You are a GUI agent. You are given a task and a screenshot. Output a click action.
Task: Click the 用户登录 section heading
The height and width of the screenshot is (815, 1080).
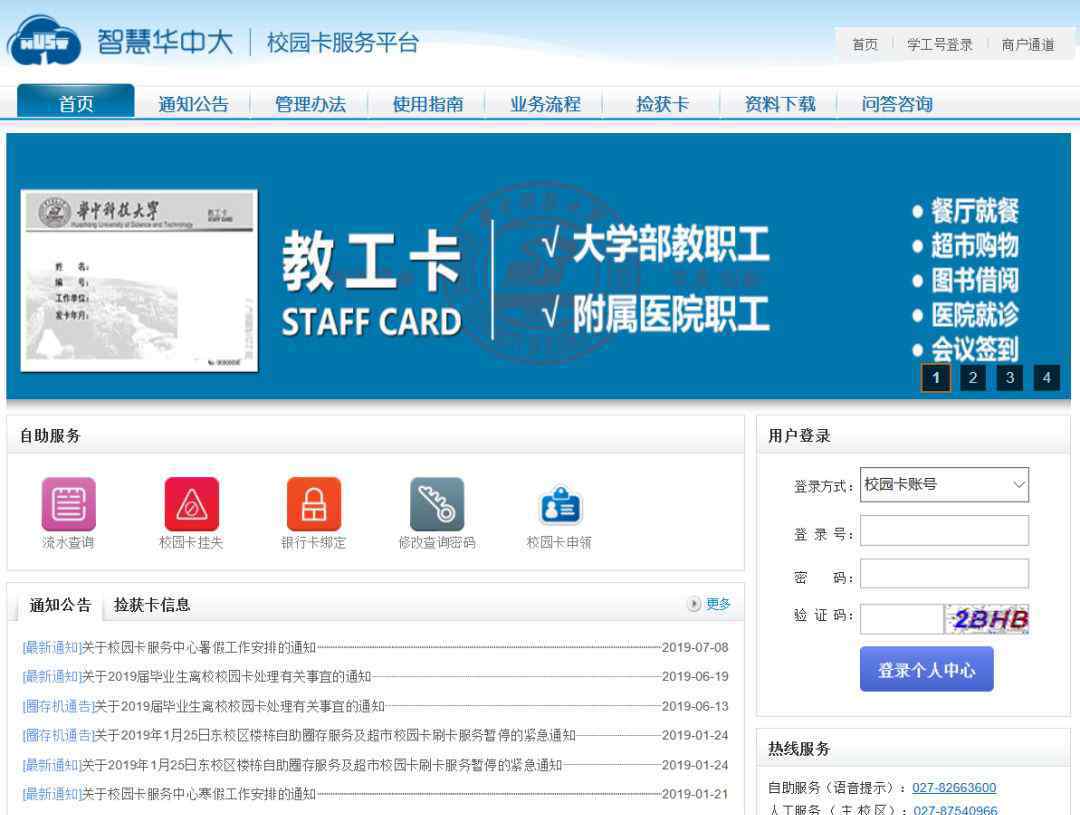[800, 435]
